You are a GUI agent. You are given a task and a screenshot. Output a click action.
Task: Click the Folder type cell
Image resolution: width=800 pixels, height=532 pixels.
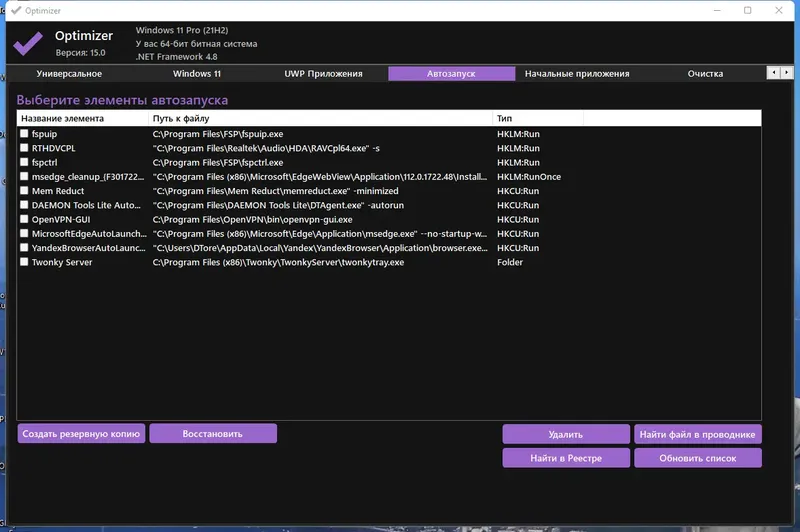(510, 262)
